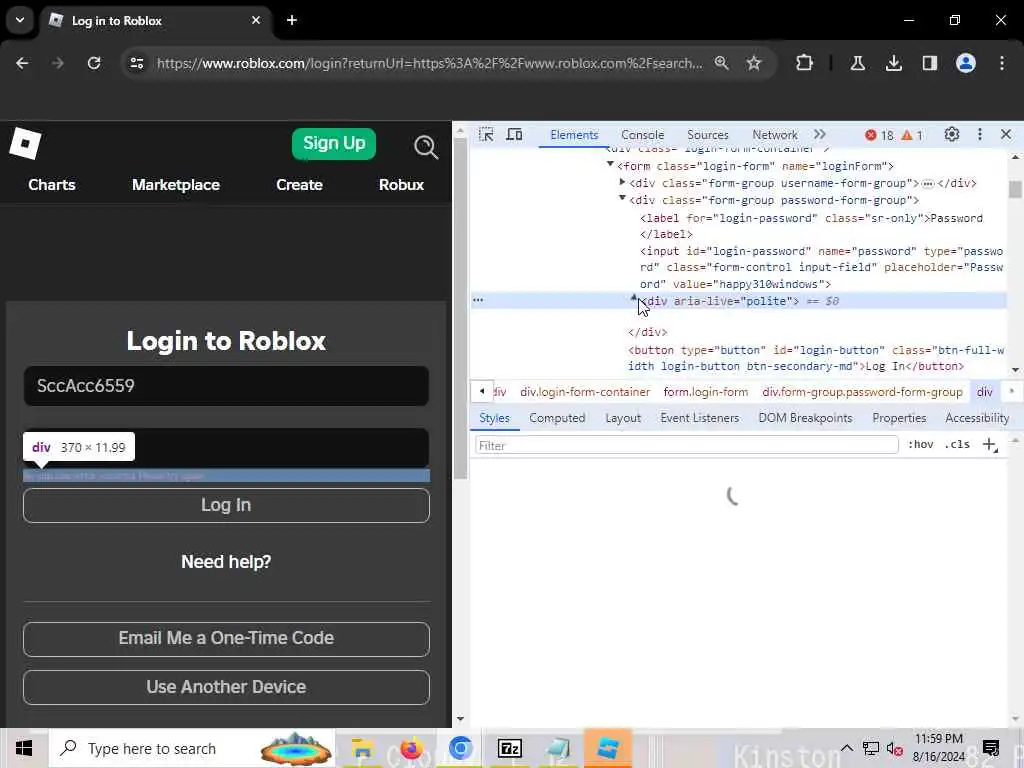The width and height of the screenshot is (1024, 768).
Task: Toggle :hov element state panel
Action: pyautogui.click(x=920, y=445)
